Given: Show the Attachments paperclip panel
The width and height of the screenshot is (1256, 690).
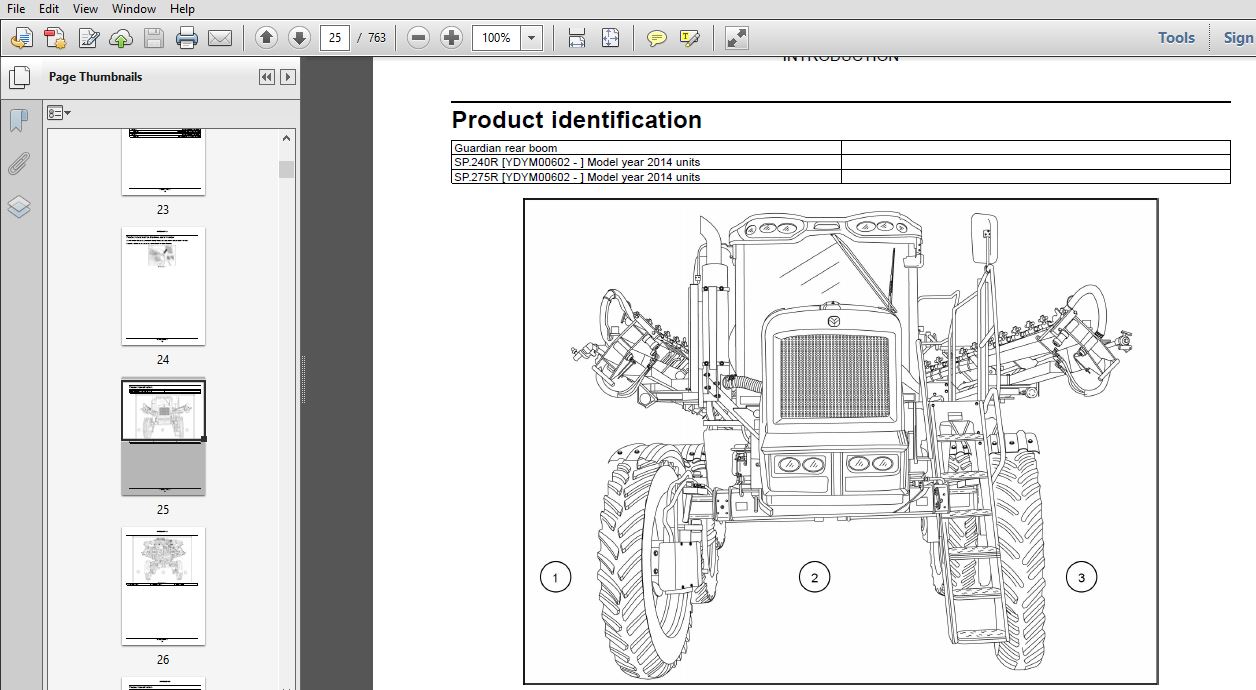Looking at the screenshot, I should click(18, 164).
